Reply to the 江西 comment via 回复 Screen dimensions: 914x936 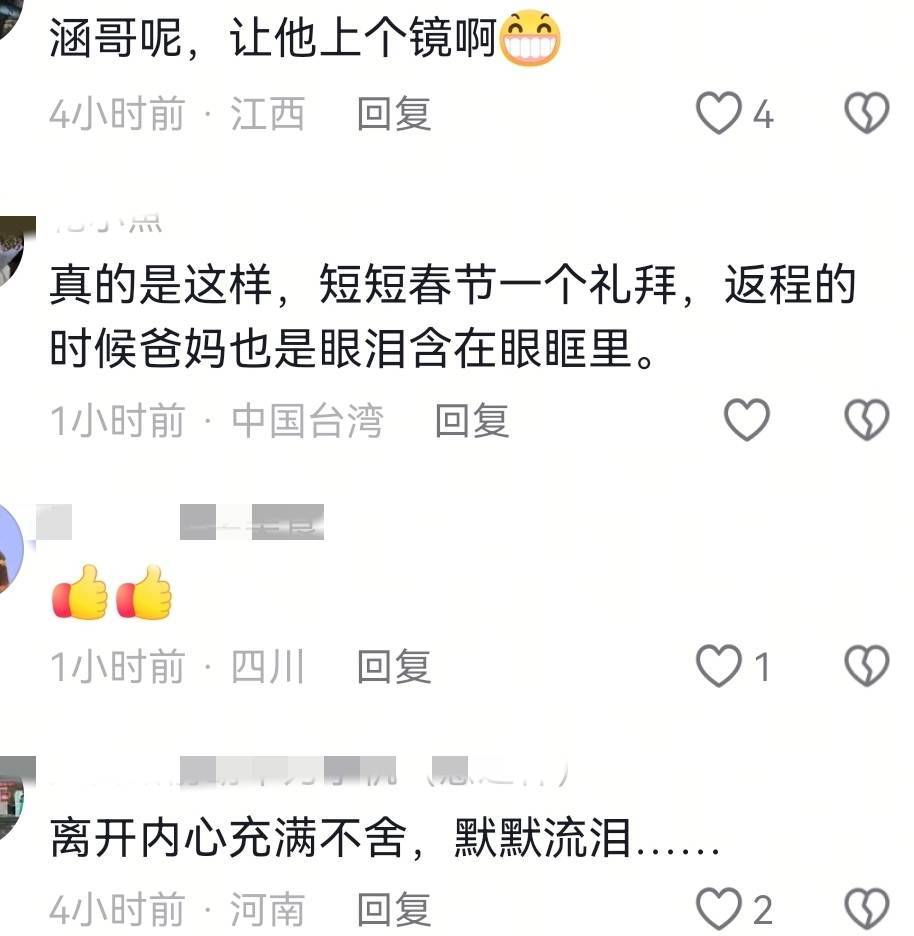click(x=393, y=113)
